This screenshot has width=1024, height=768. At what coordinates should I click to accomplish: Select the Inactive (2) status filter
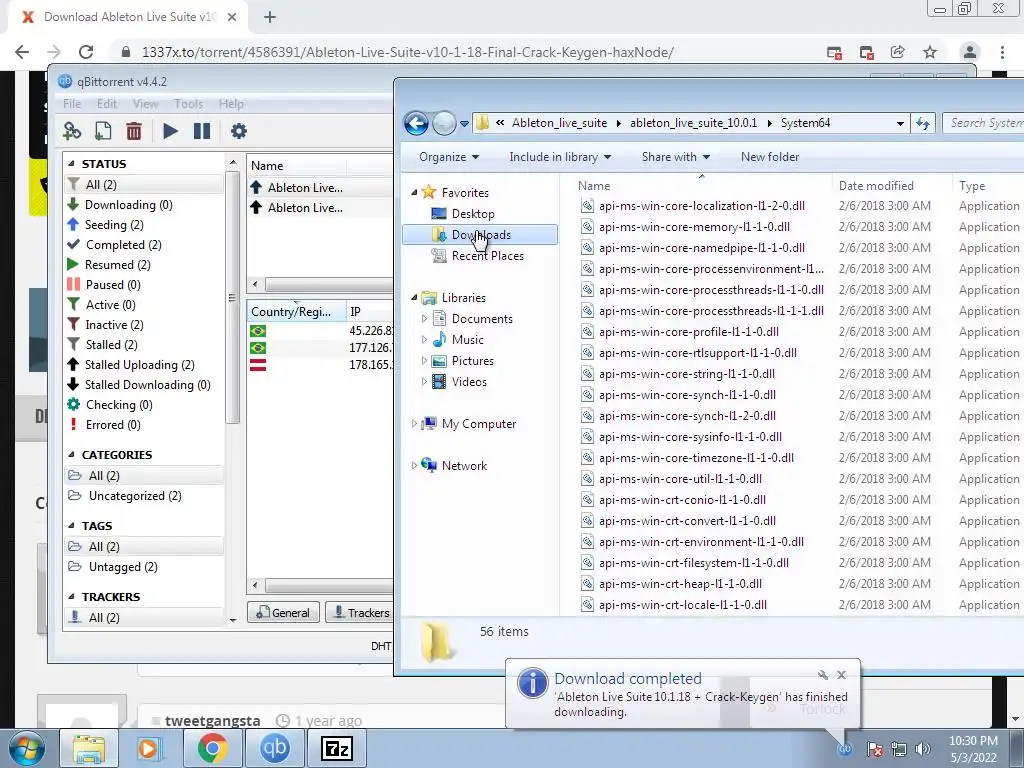(x=114, y=325)
